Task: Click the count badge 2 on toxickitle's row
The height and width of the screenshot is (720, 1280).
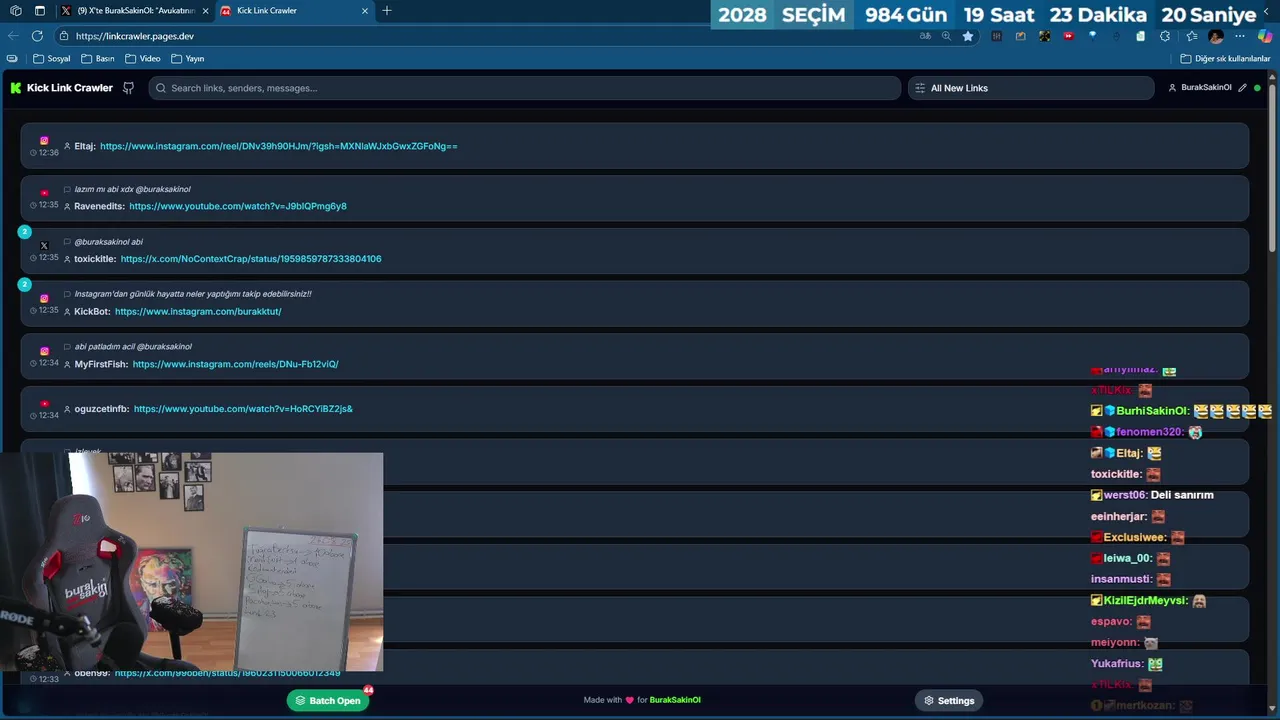Action: point(25,232)
